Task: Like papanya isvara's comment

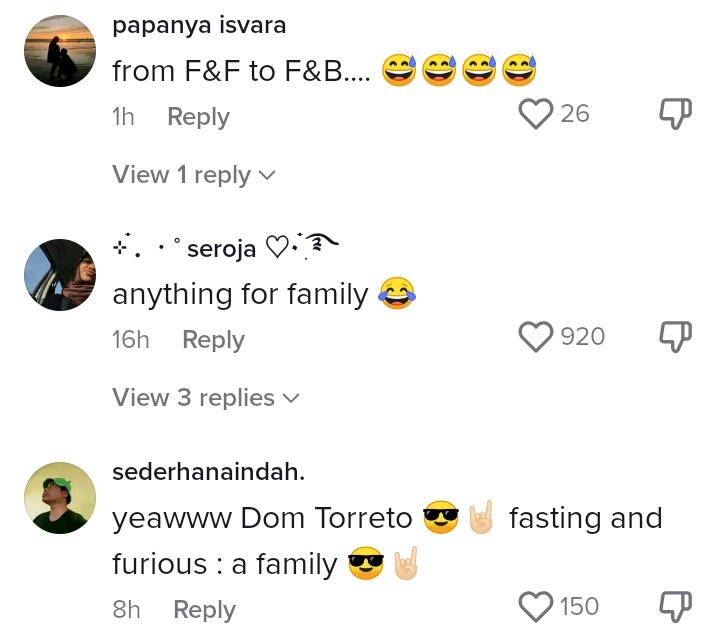Action: [536, 114]
